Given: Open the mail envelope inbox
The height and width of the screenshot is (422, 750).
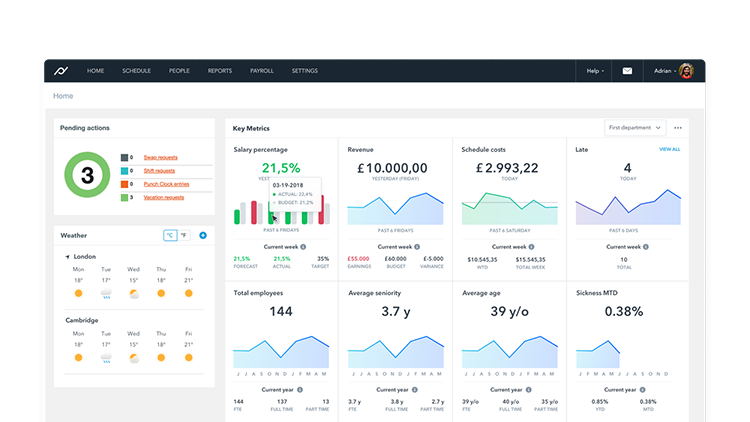Looking at the screenshot, I should pyautogui.click(x=627, y=71).
